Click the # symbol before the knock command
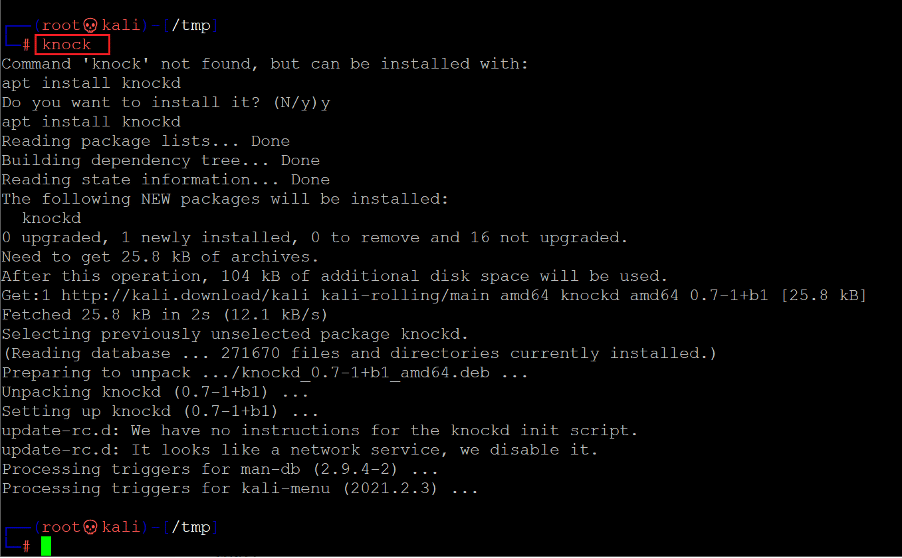The width and height of the screenshot is (902, 558). 26,44
